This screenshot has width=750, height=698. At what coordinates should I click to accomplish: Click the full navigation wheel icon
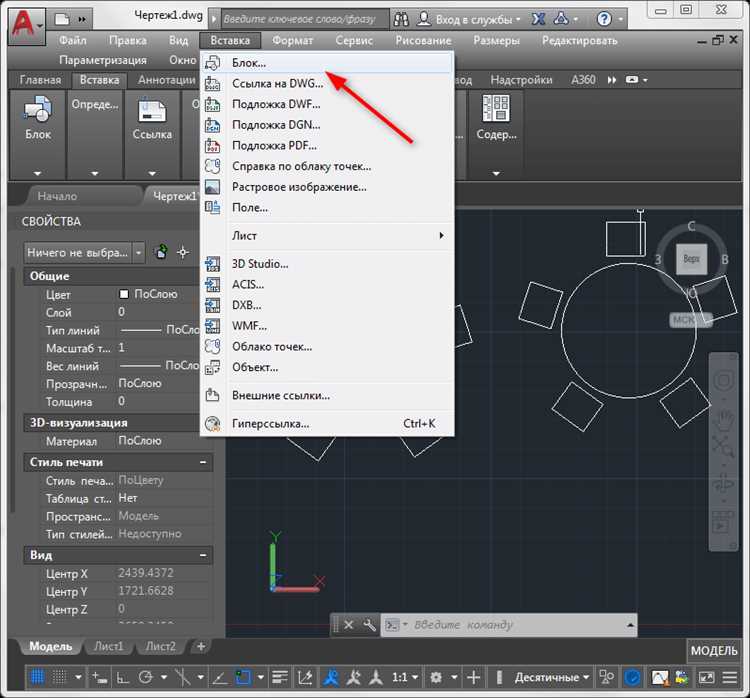(x=724, y=381)
